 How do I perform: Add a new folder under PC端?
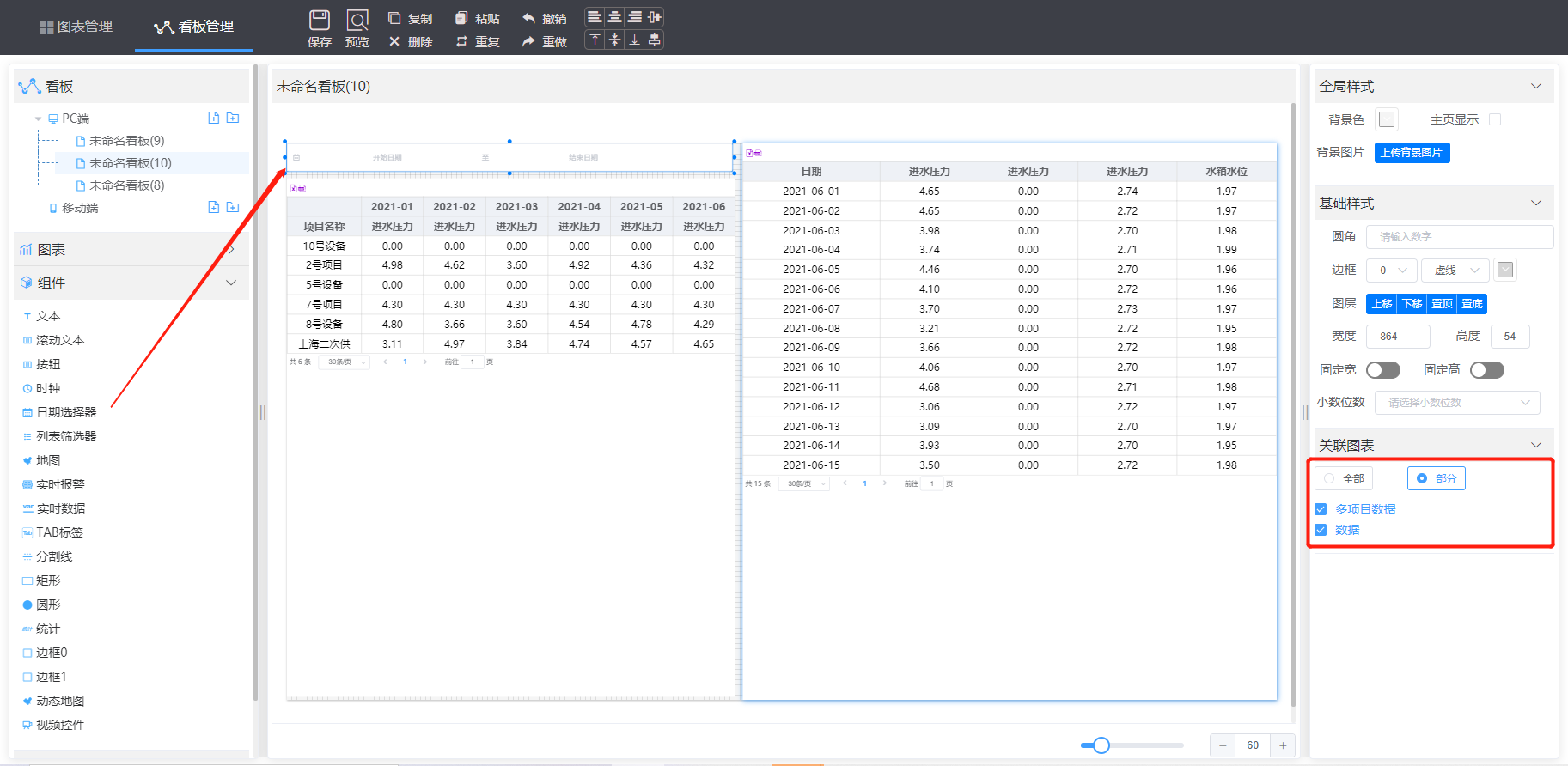(x=233, y=118)
